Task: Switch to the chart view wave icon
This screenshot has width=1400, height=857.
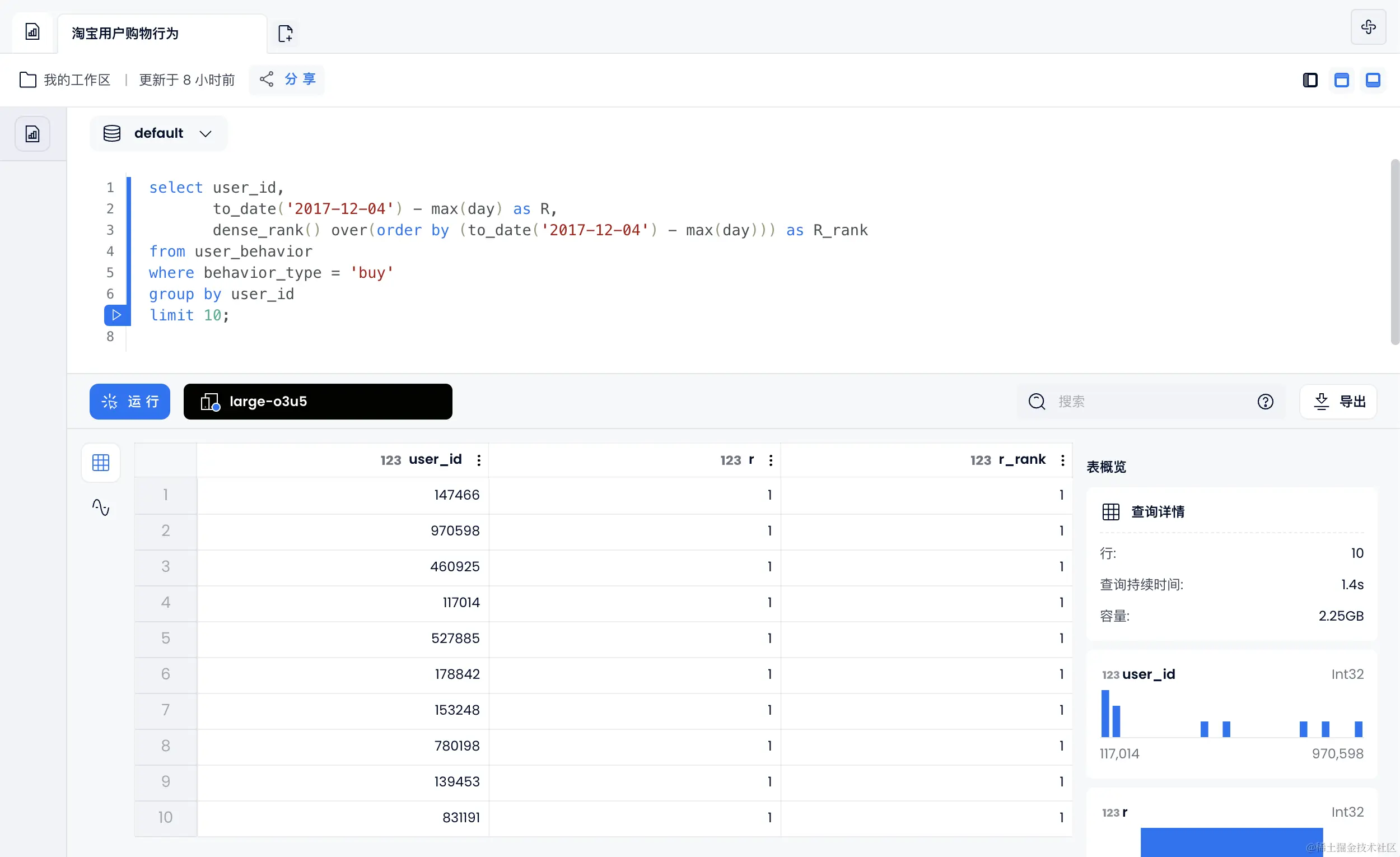Action: click(101, 507)
